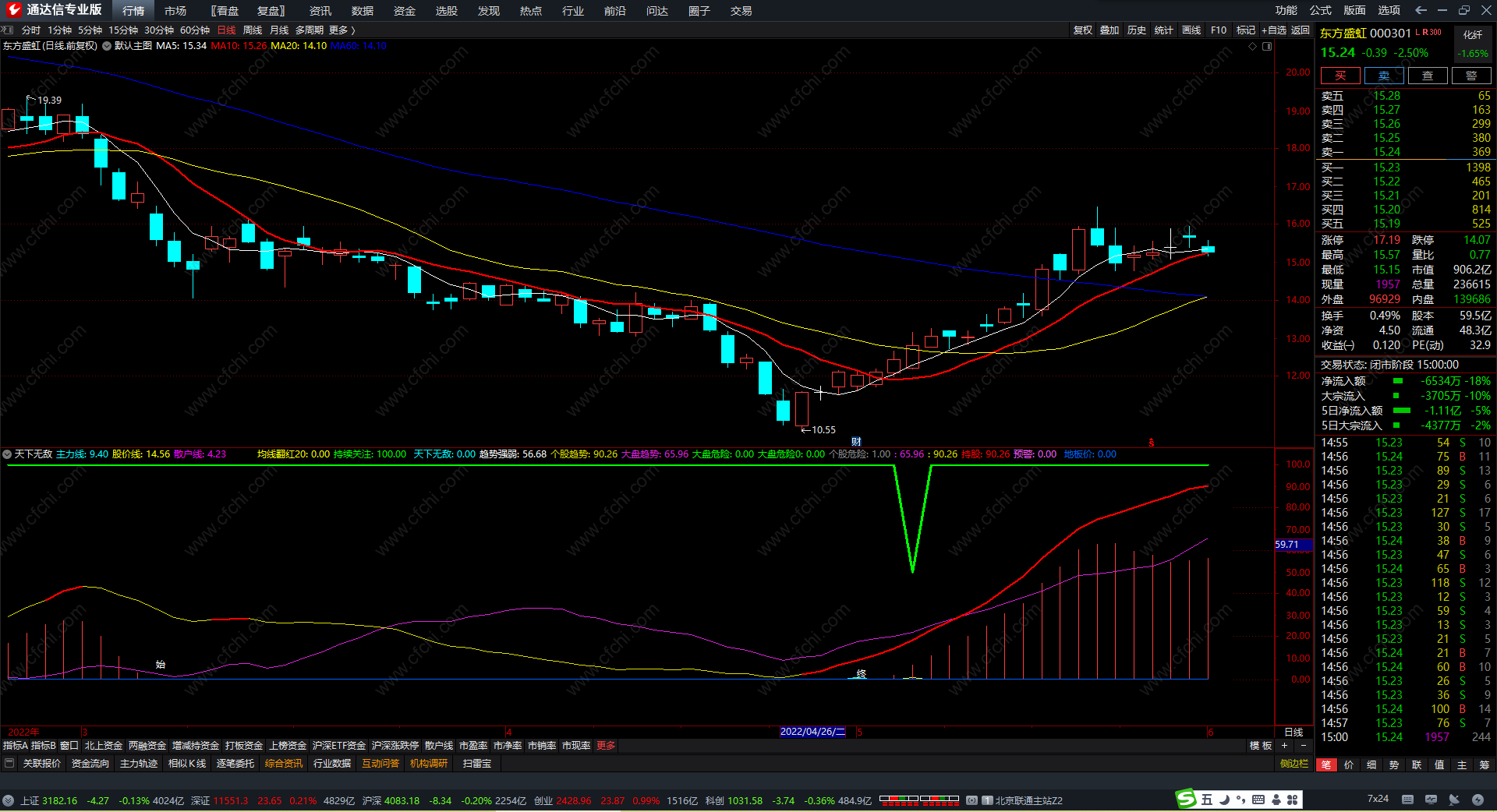Screen dimensions: 1497x812
Task: Click the back arrow in title bar
Action: tap(1421, 10)
